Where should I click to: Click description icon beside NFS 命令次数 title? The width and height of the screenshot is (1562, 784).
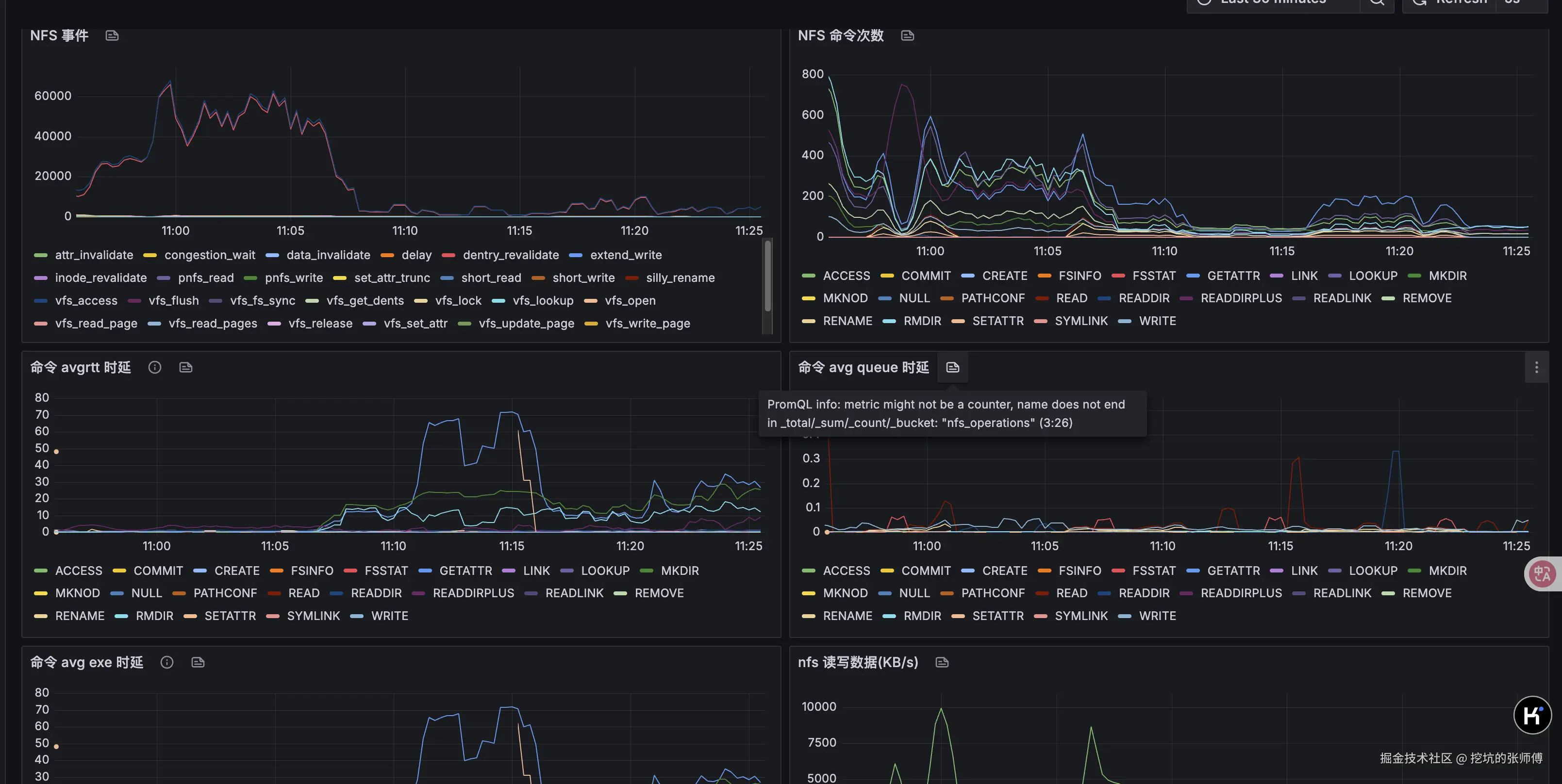point(907,36)
